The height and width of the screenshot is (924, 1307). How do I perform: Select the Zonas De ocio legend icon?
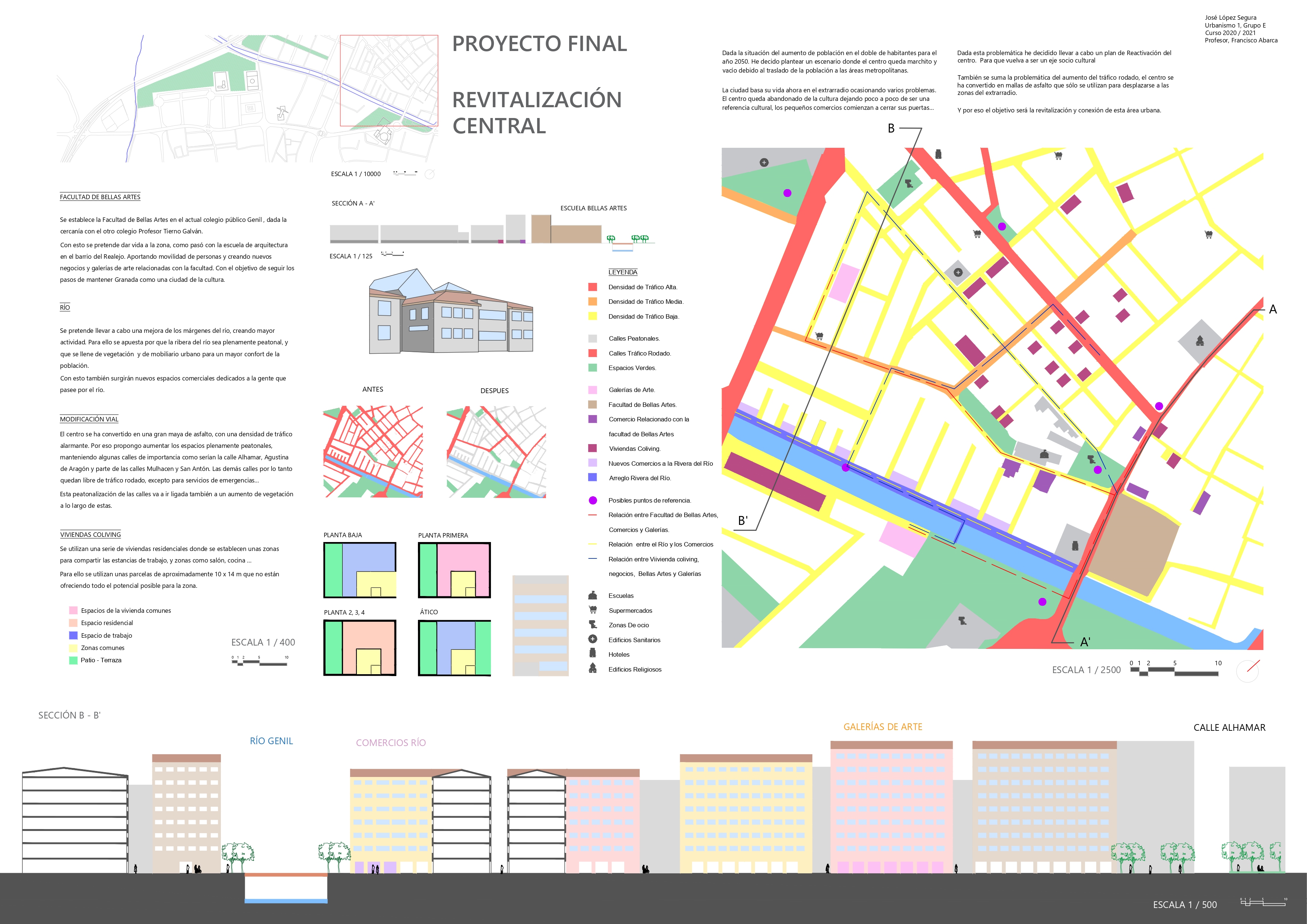593,625
